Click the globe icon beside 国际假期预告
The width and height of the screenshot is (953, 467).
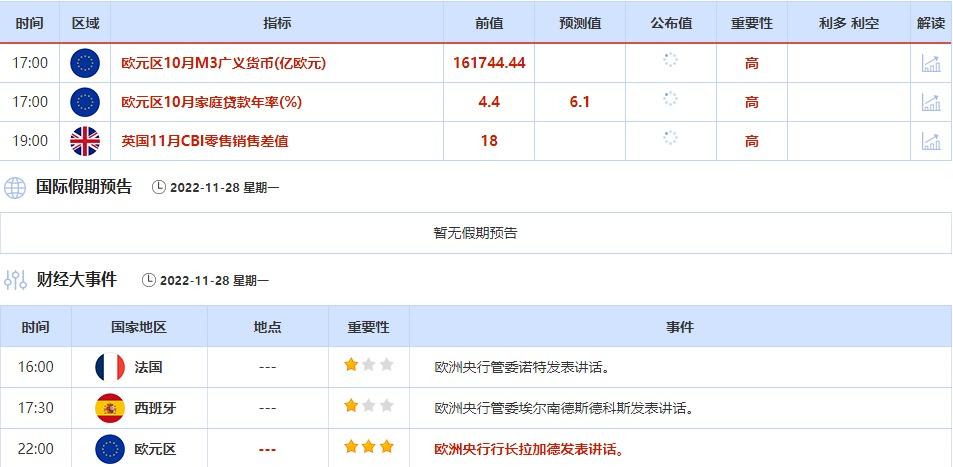(15, 187)
